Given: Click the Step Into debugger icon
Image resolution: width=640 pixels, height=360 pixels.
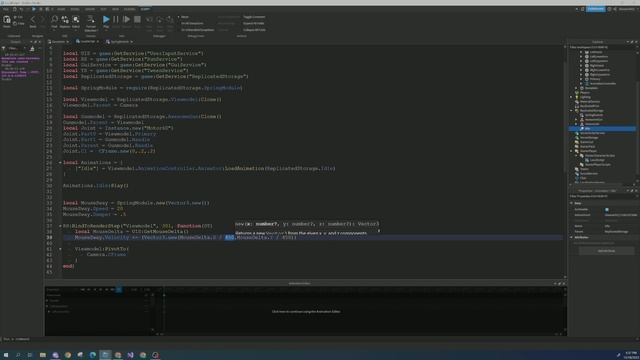Looking at the screenshot, I should click(149, 20).
